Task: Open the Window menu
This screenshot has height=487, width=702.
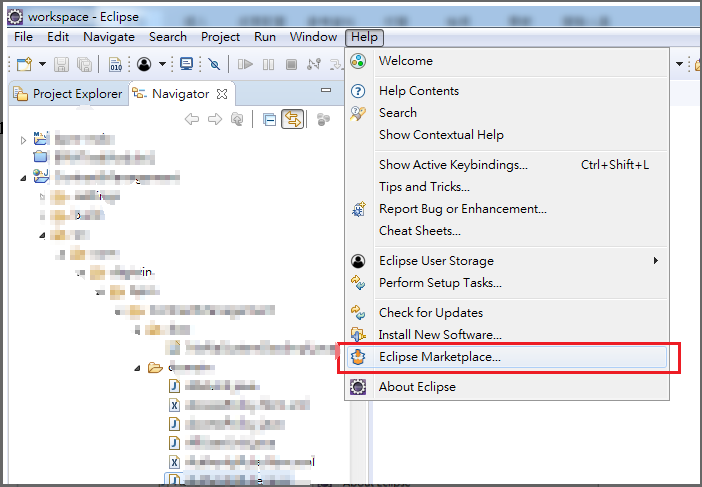Action: pos(313,37)
